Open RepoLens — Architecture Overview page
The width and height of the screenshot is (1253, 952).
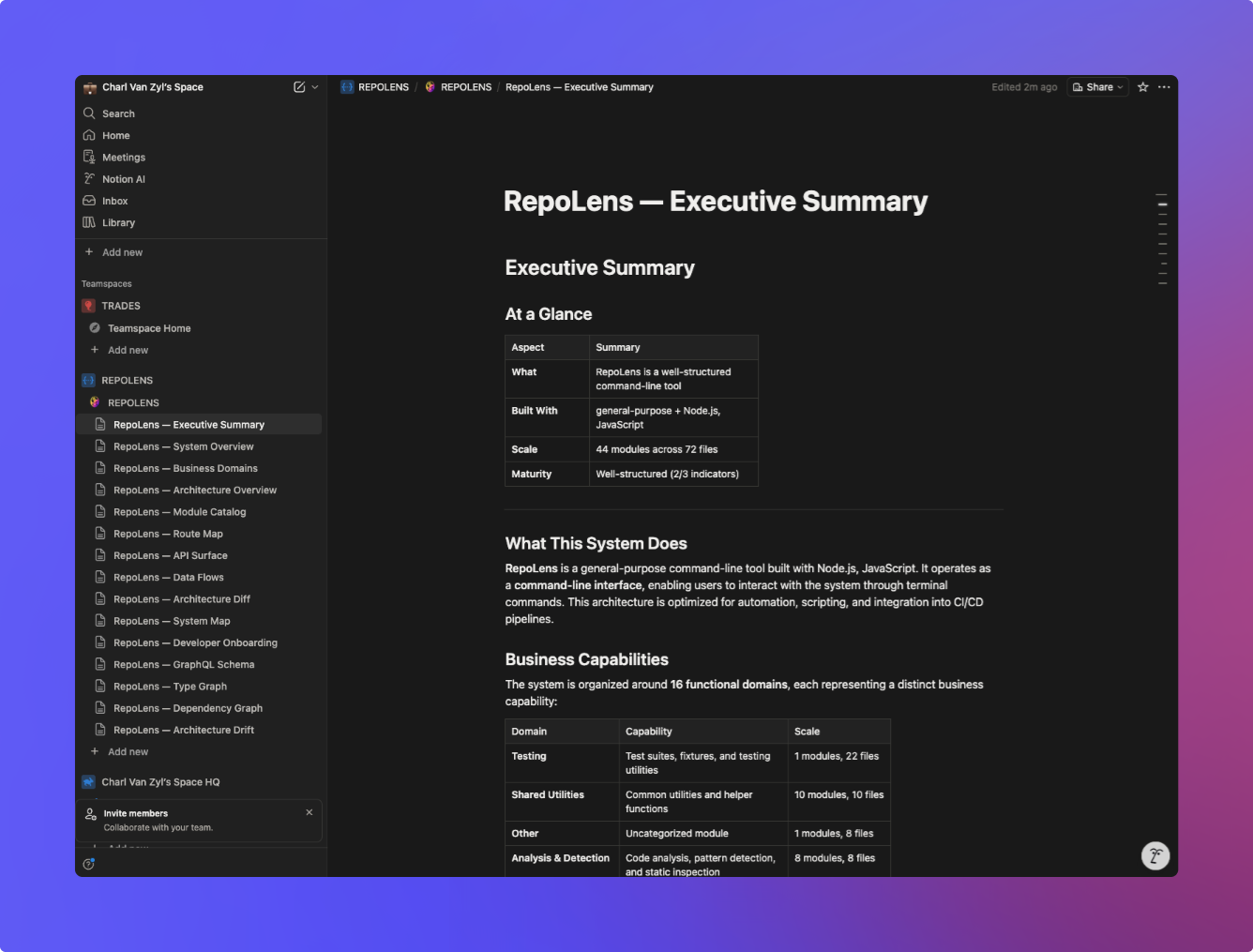[201, 490]
